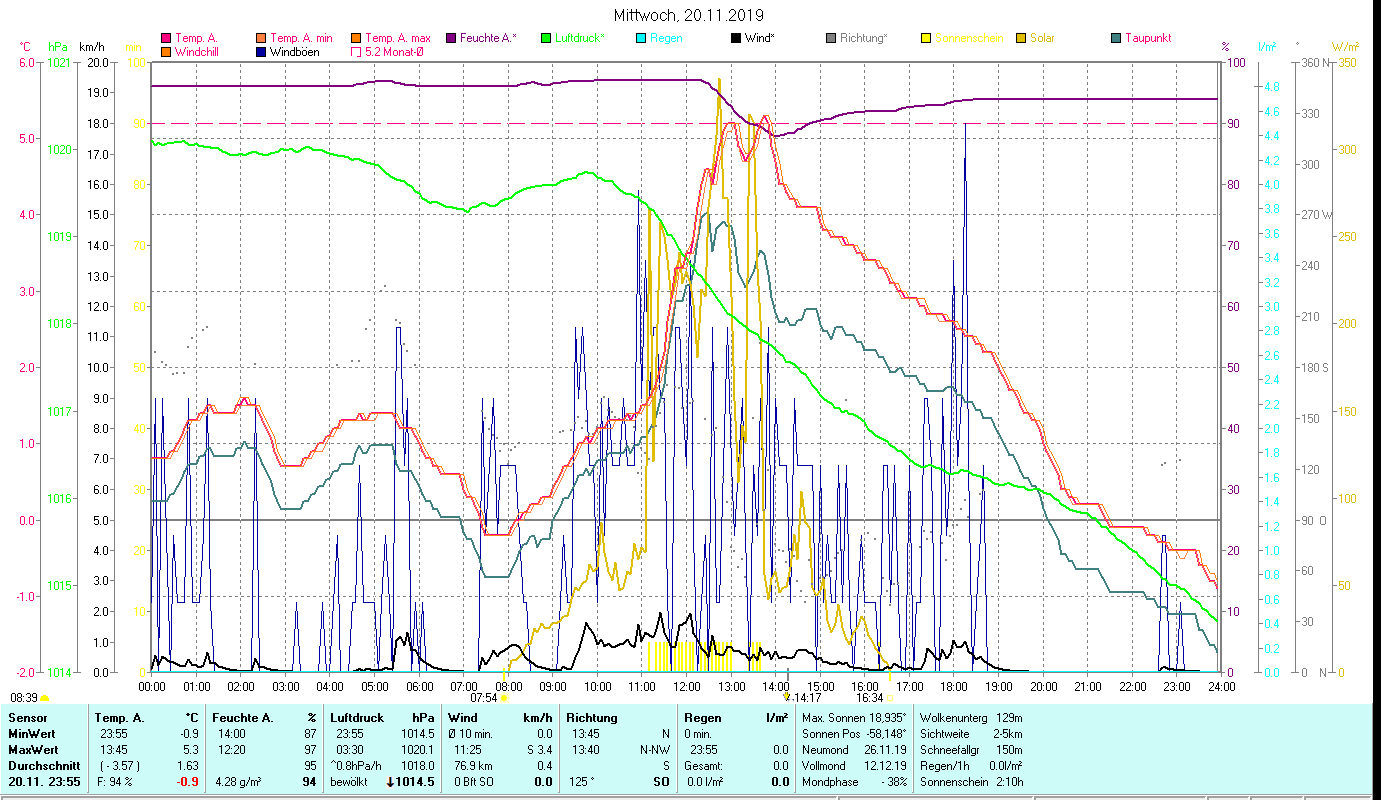The width and height of the screenshot is (1381, 800).
Task: Click the teal Taupunkt legend square
Action: click(1116, 38)
